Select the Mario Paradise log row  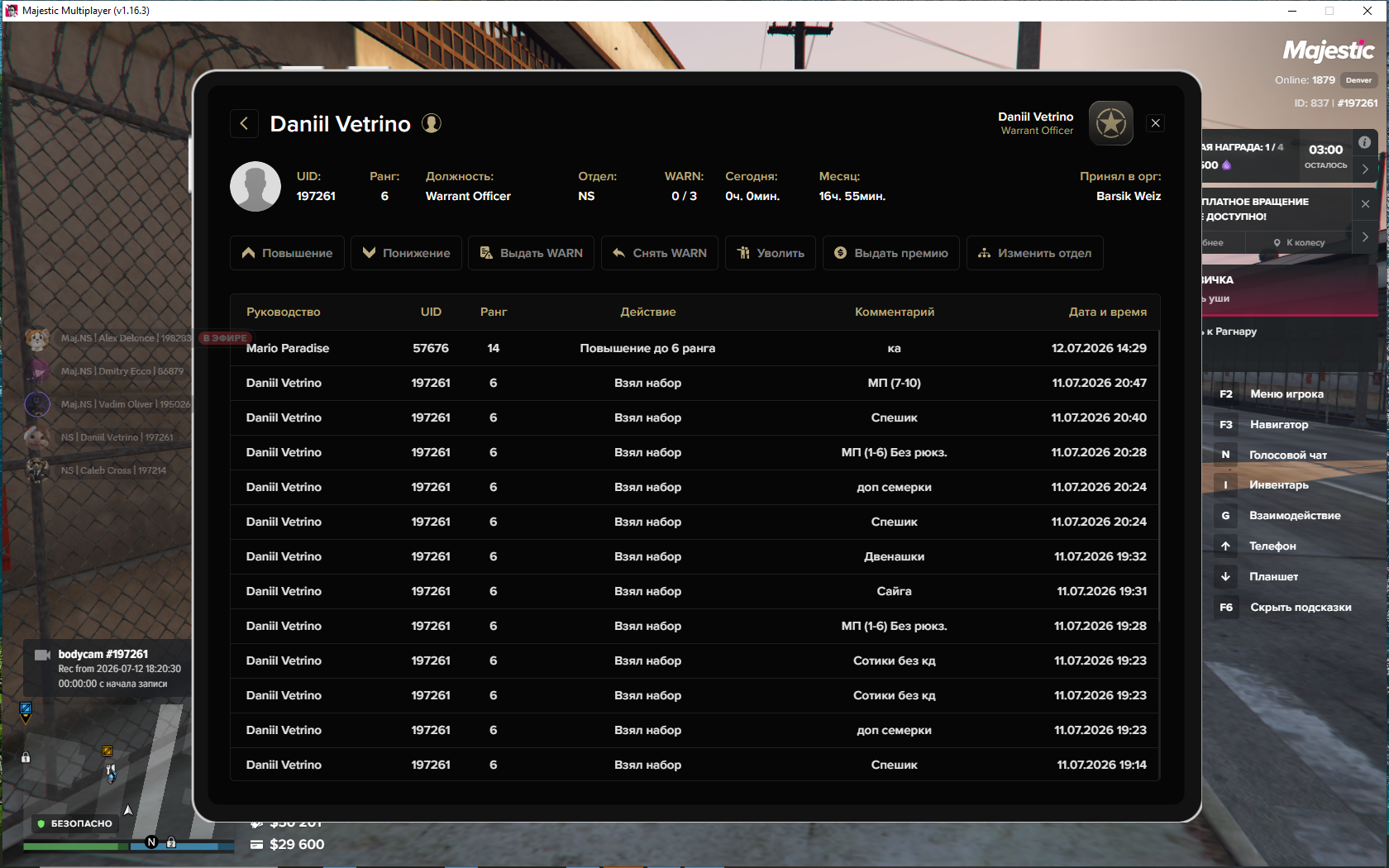(x=695, y=348)
